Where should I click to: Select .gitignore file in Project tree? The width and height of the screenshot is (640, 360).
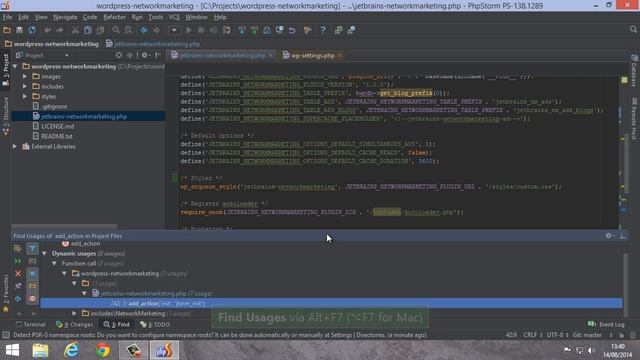(x=54, y=107)
